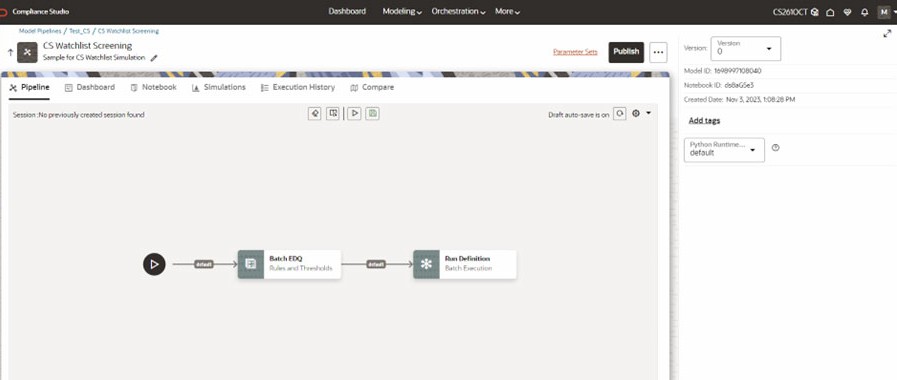This screenshot has width=897, height=380.
Task: Expand the Modeling menu
Action: click(402, 11)
